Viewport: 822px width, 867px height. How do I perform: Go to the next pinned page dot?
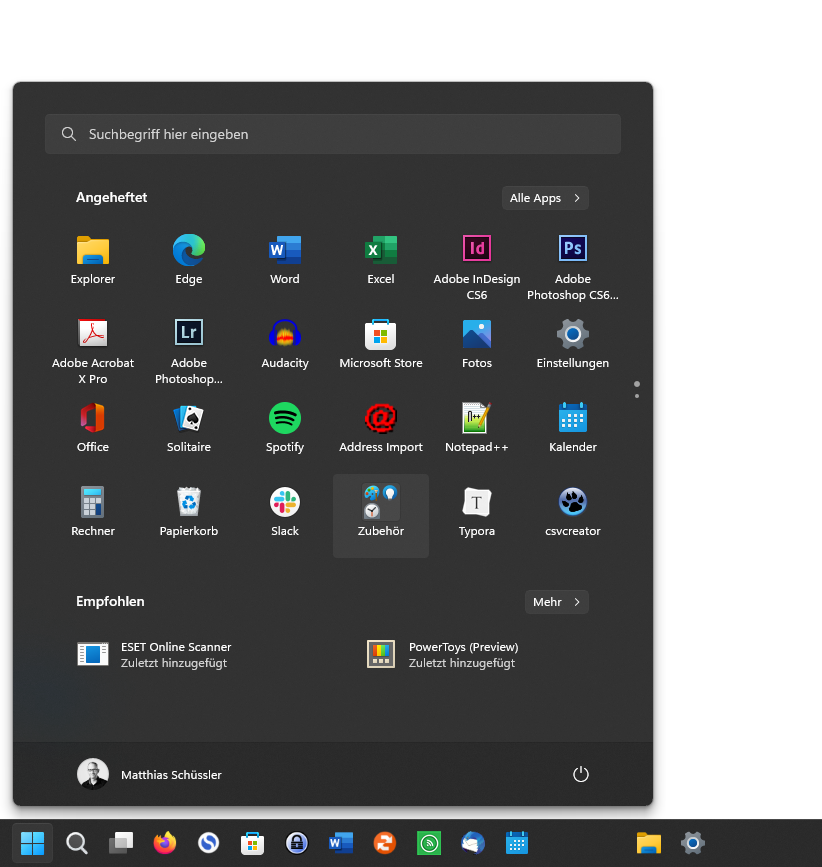click(x=637, y=396)
